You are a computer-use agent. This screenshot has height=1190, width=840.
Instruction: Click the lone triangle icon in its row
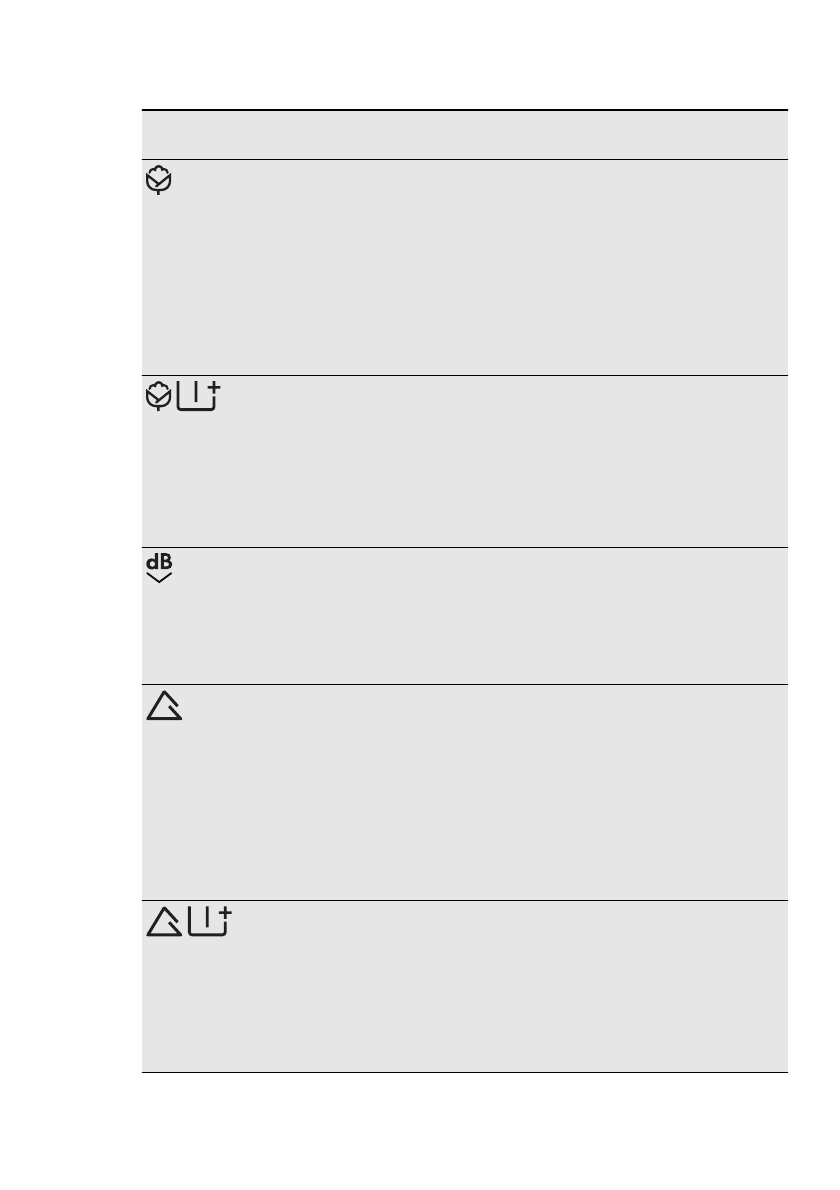[162, 708]
